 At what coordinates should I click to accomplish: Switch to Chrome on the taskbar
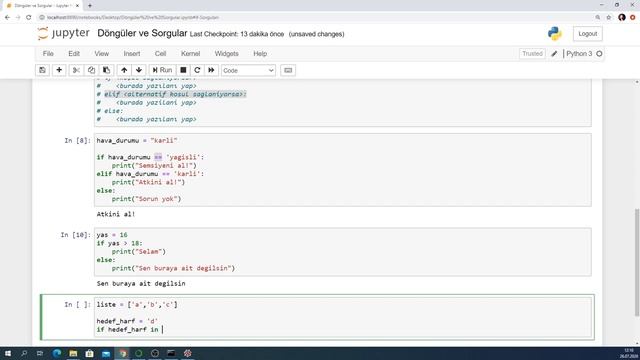point(122,353)
